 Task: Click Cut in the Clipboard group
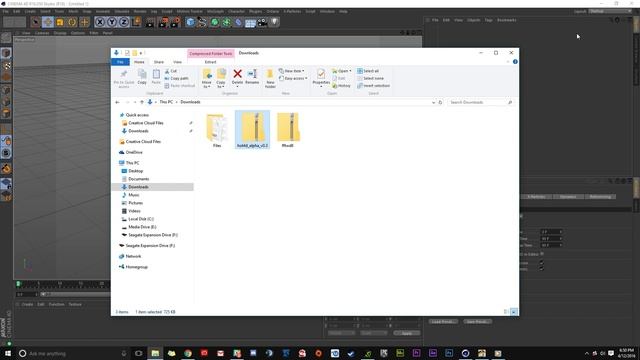(x=171, y=71)
